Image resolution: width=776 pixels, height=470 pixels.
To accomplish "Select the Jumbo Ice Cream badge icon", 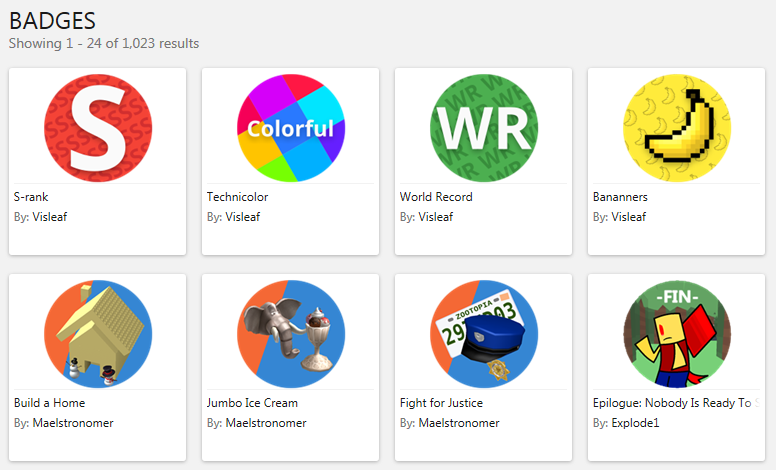I will pos(290,333).
